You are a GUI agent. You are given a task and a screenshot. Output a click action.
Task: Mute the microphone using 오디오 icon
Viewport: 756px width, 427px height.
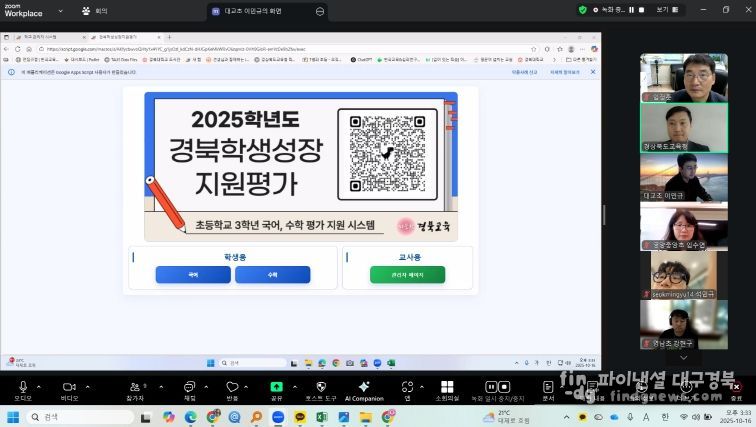22,386
